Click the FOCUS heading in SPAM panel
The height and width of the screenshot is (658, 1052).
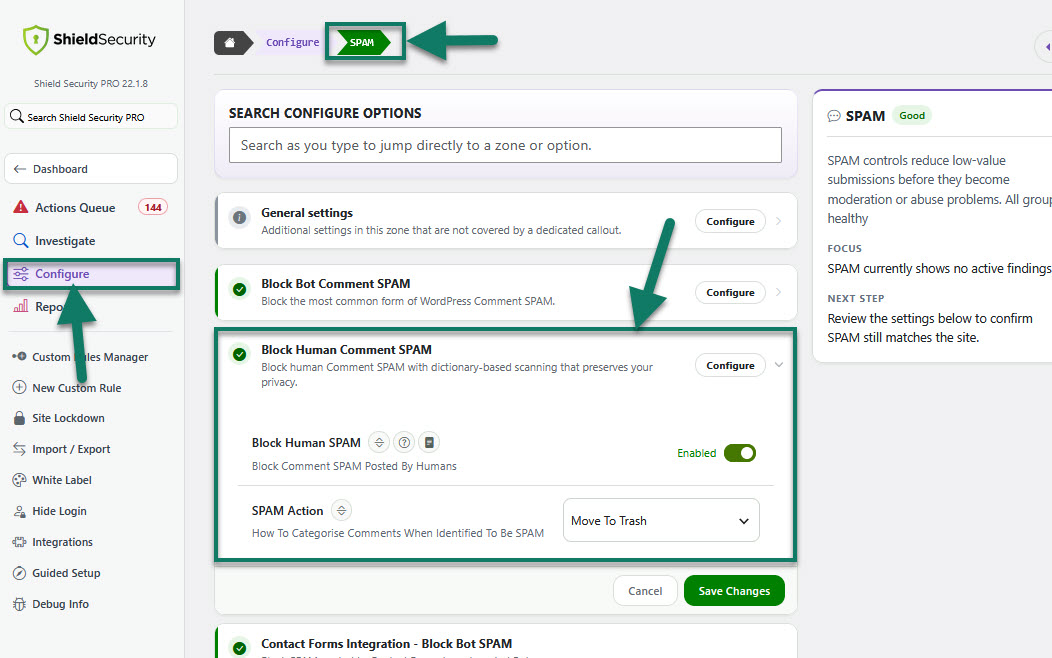click(x=844, y=248)
